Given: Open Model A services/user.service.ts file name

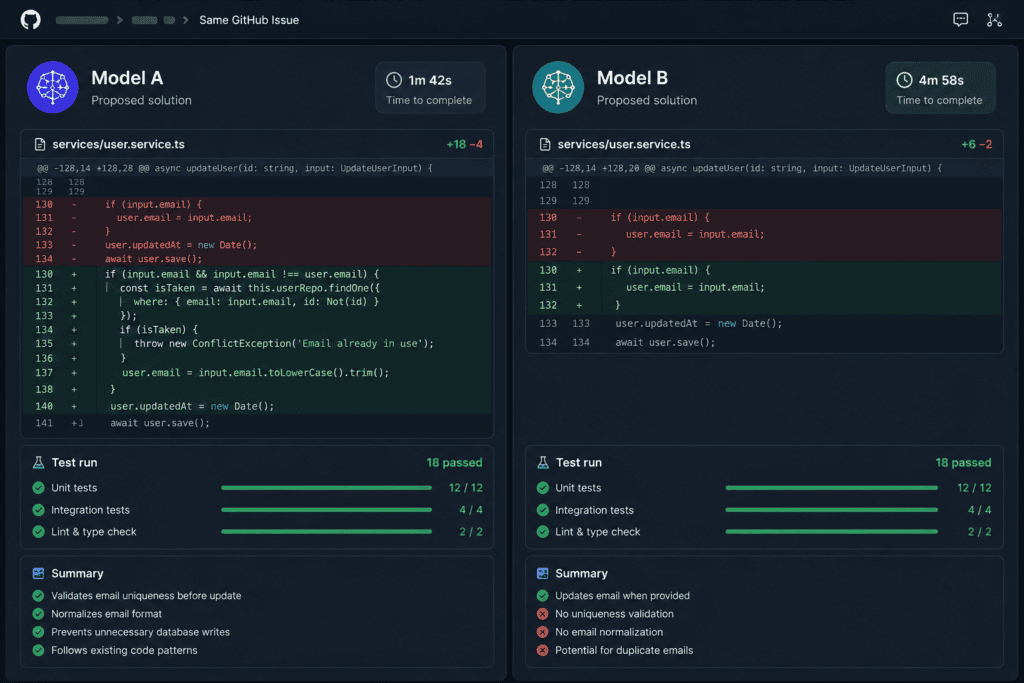Looking at the screenshot, I should click(x=118, y=144).
